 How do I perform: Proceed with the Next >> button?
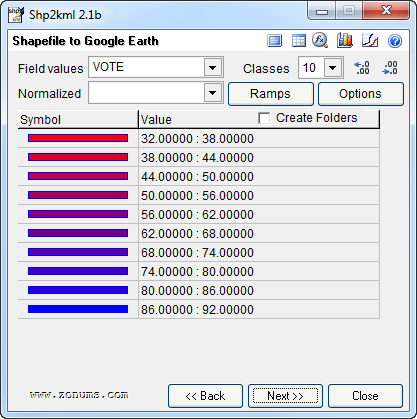tap(285, 396)
